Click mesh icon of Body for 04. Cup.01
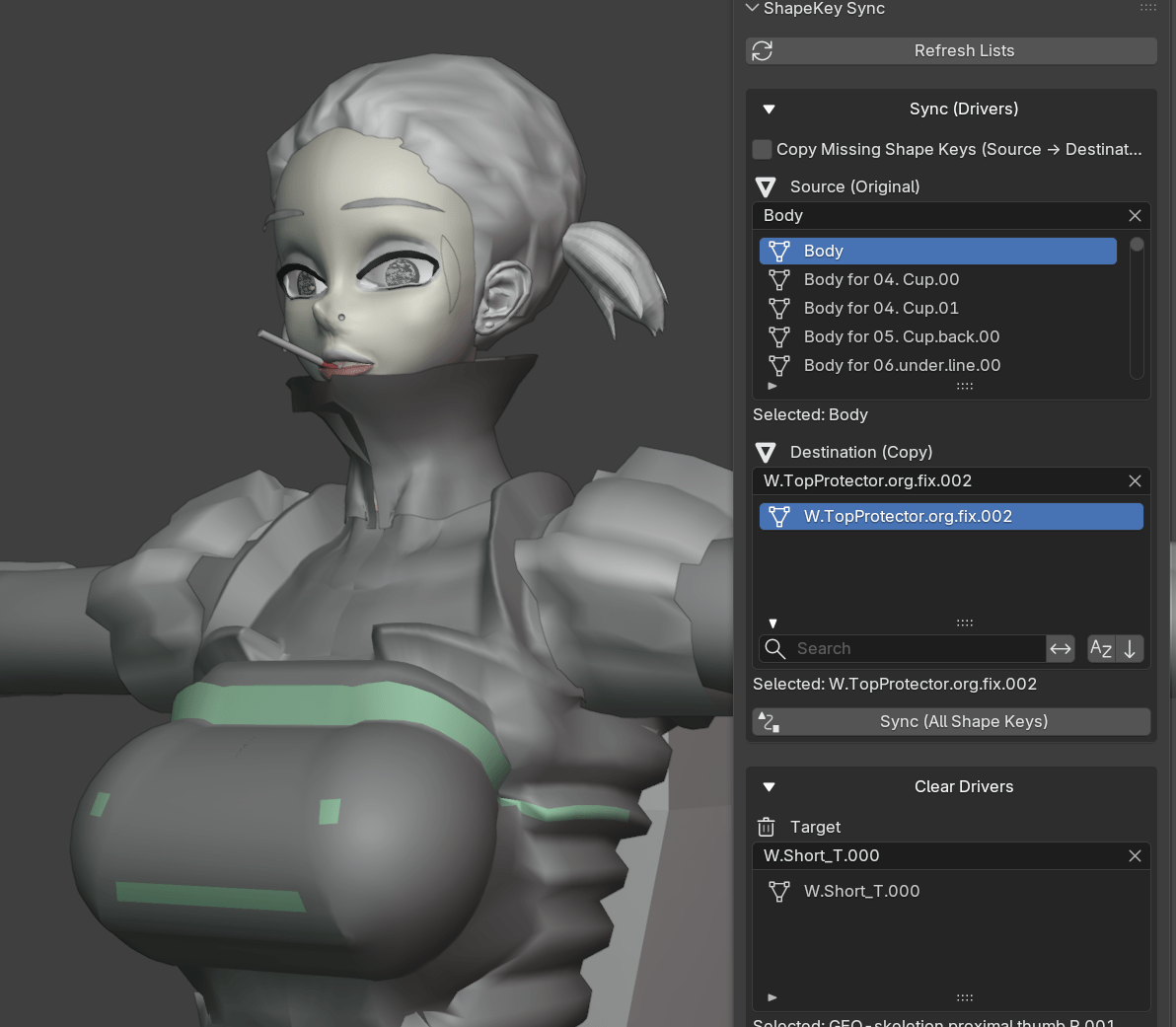This screenshot has height=1027, width=1176. 779,308
